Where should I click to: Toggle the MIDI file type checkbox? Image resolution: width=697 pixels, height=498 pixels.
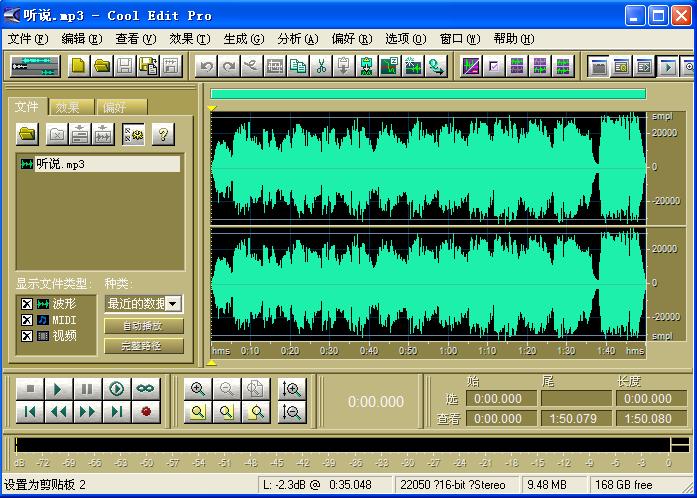point(26,320)
